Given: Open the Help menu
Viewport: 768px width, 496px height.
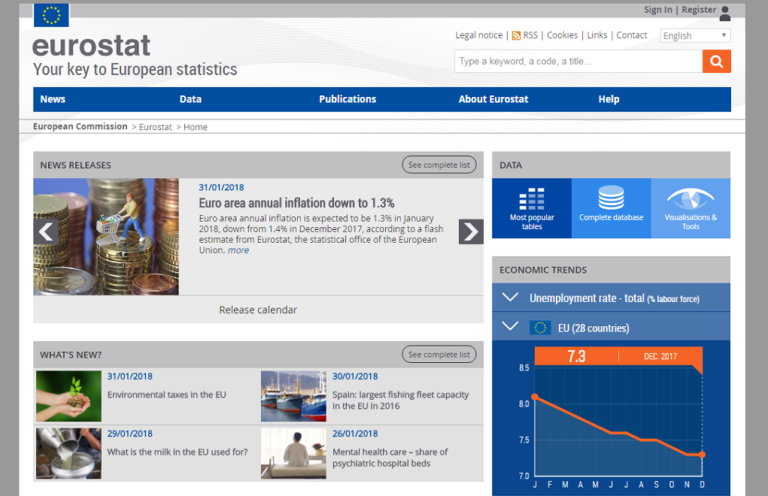Looking at the screenshot, I should coord(609,99).
